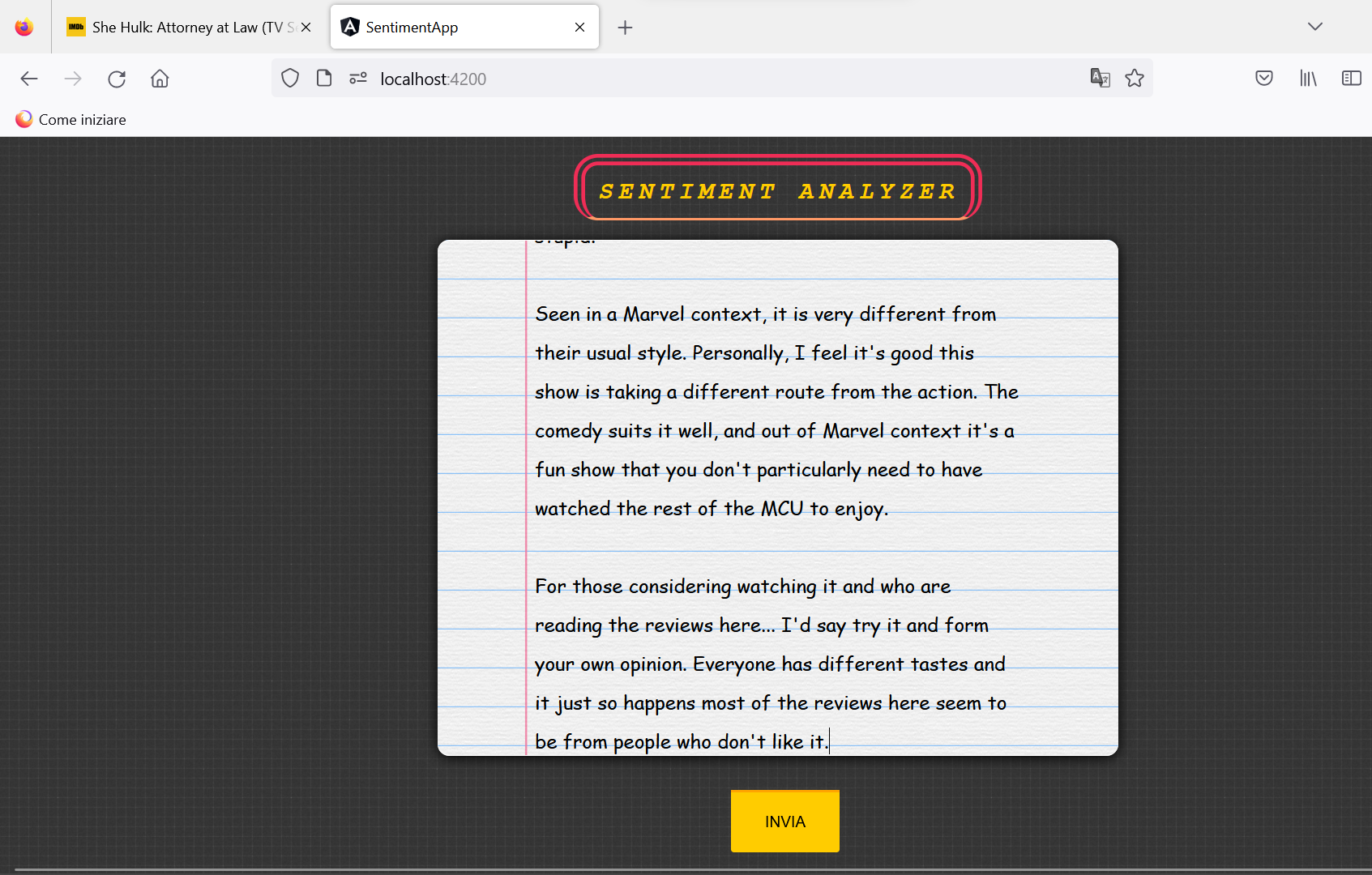
Task: View site information page icon
Action: click(324, 78)
